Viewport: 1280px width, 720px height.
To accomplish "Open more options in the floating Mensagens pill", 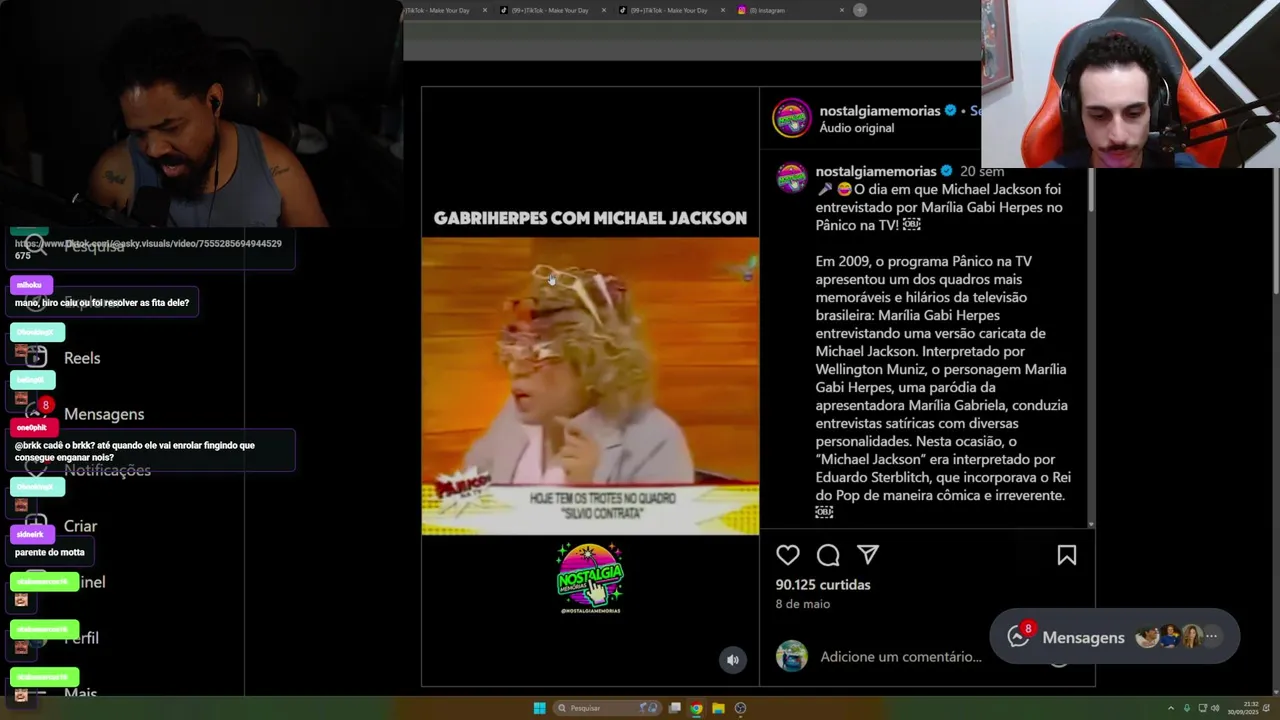I will (x=1211, y=636).
